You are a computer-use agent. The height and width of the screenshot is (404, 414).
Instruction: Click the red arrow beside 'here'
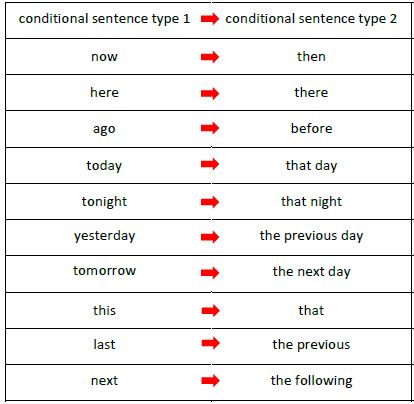(x=210, y=93)
